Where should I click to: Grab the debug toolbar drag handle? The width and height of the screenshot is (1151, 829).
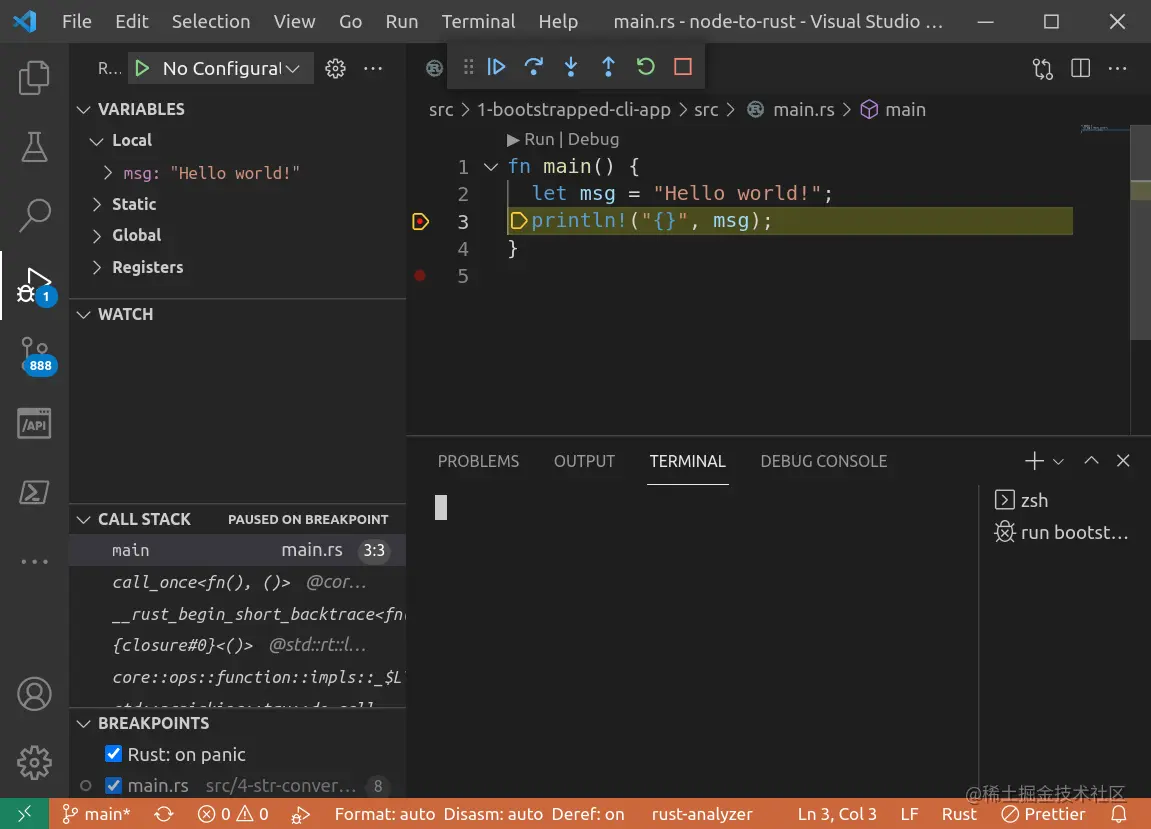468,67
